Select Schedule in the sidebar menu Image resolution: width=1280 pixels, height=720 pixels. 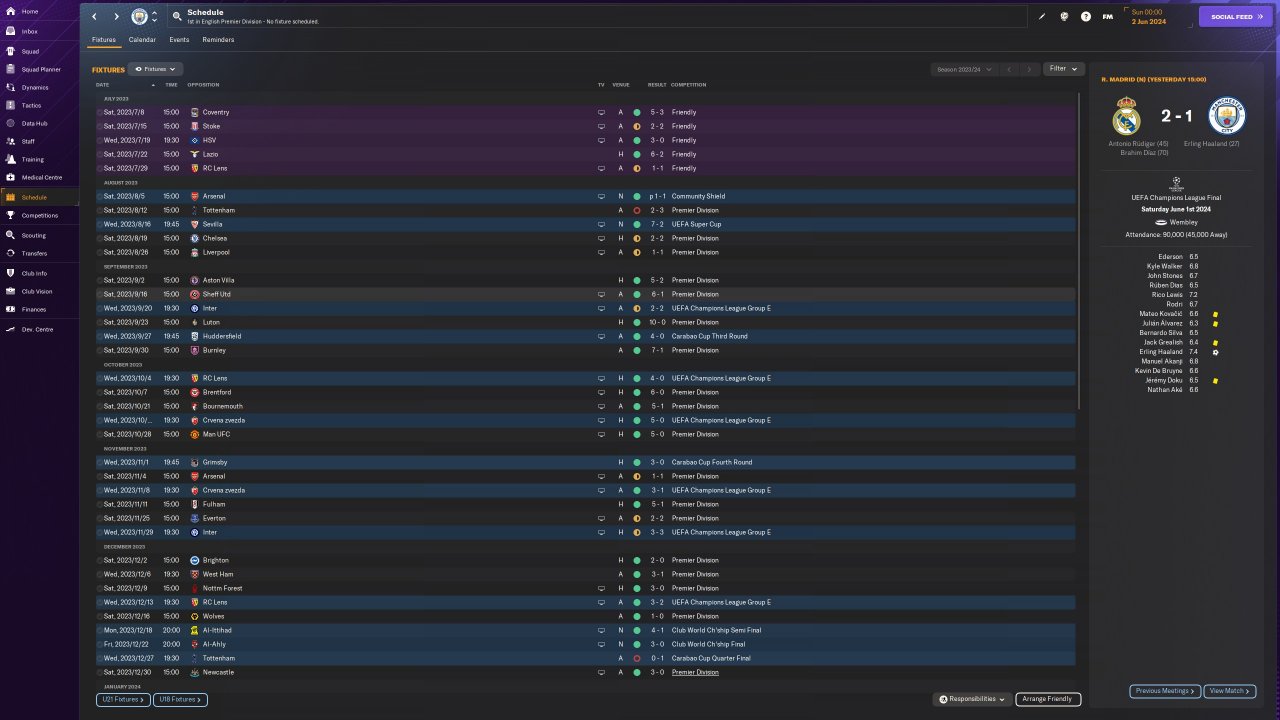coord(40,197)
